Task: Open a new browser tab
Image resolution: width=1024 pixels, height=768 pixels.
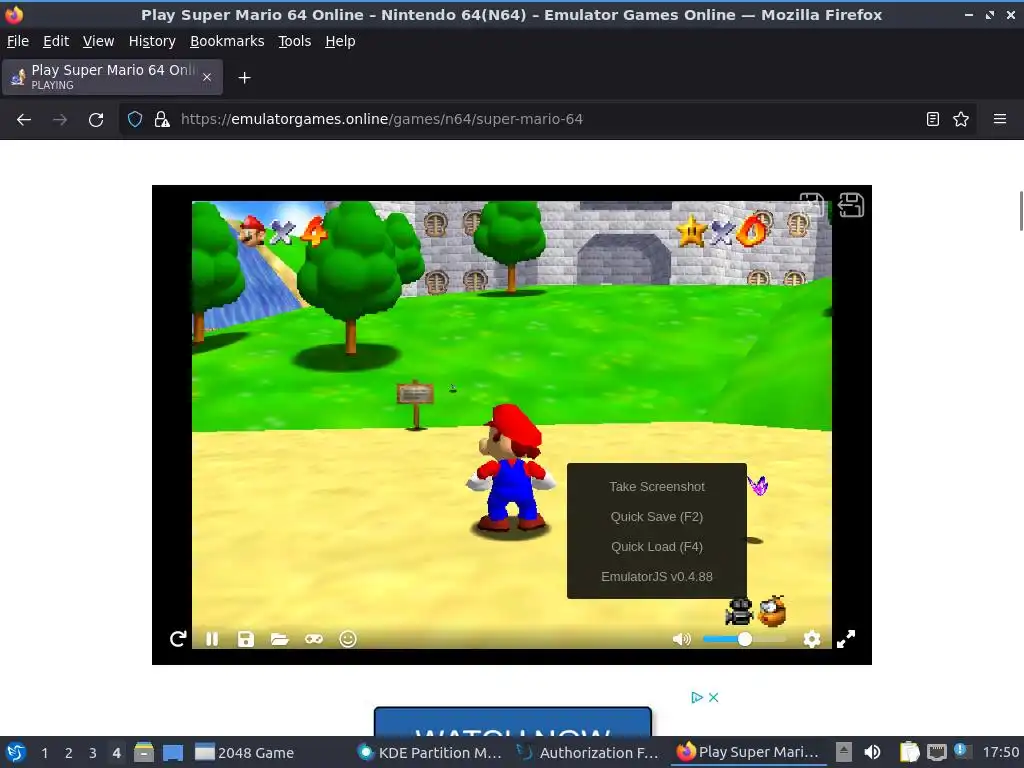Action: point(244,78)
